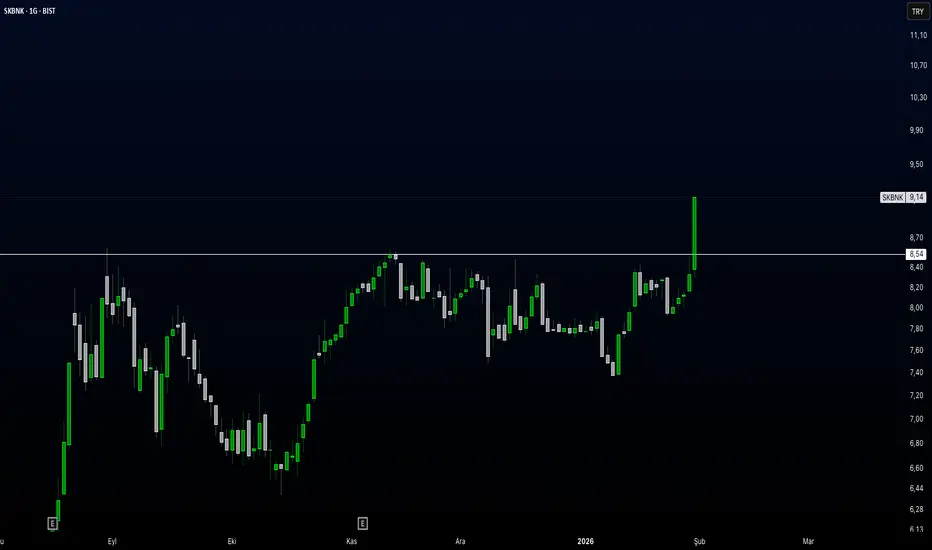Click the tall green breakout candle
This screenshot has width=932, height=550.
[694, 233]
